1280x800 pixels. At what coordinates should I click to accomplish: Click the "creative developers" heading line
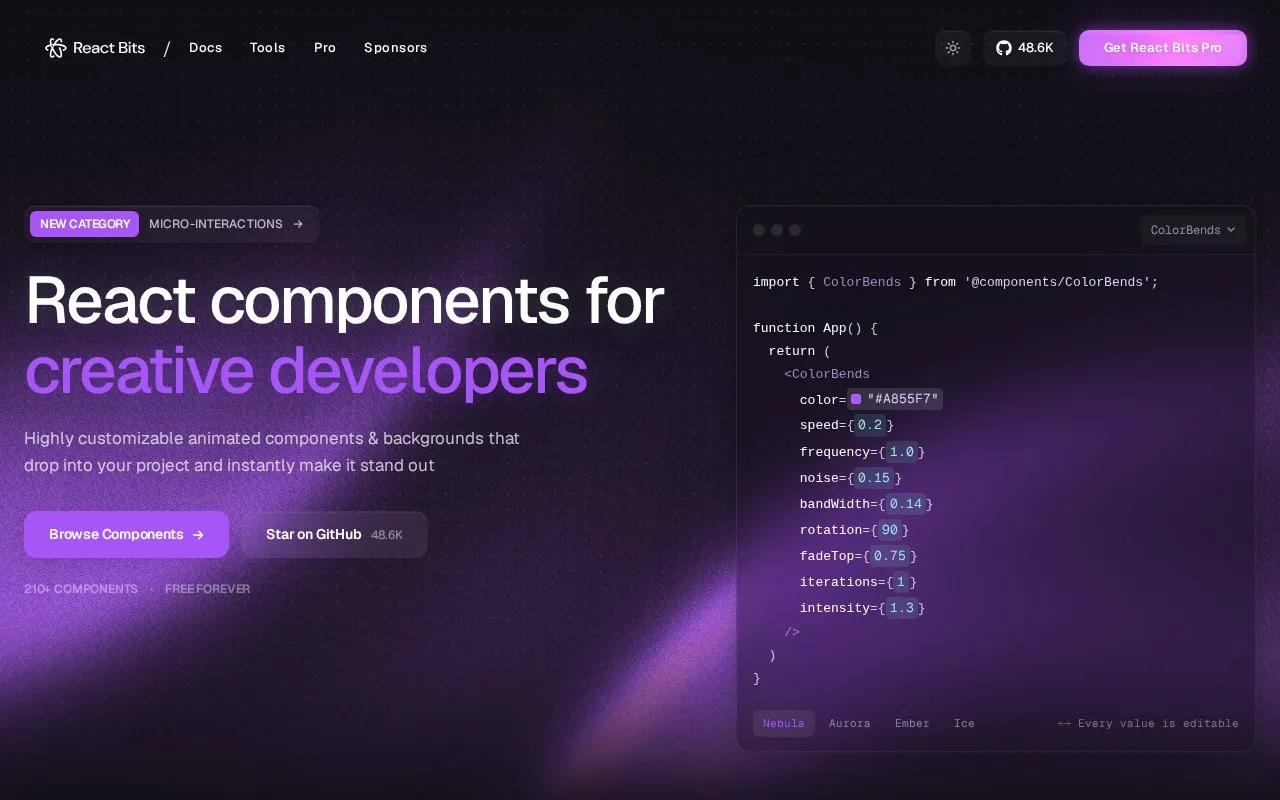306,371
